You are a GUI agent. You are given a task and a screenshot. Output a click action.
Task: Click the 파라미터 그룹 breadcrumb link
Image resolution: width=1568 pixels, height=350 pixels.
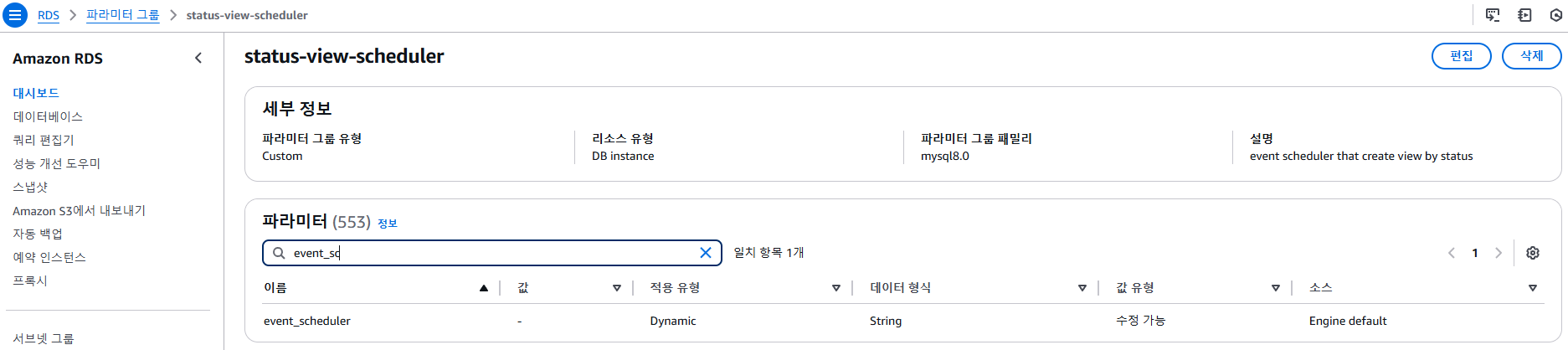(x=122, y=15)
